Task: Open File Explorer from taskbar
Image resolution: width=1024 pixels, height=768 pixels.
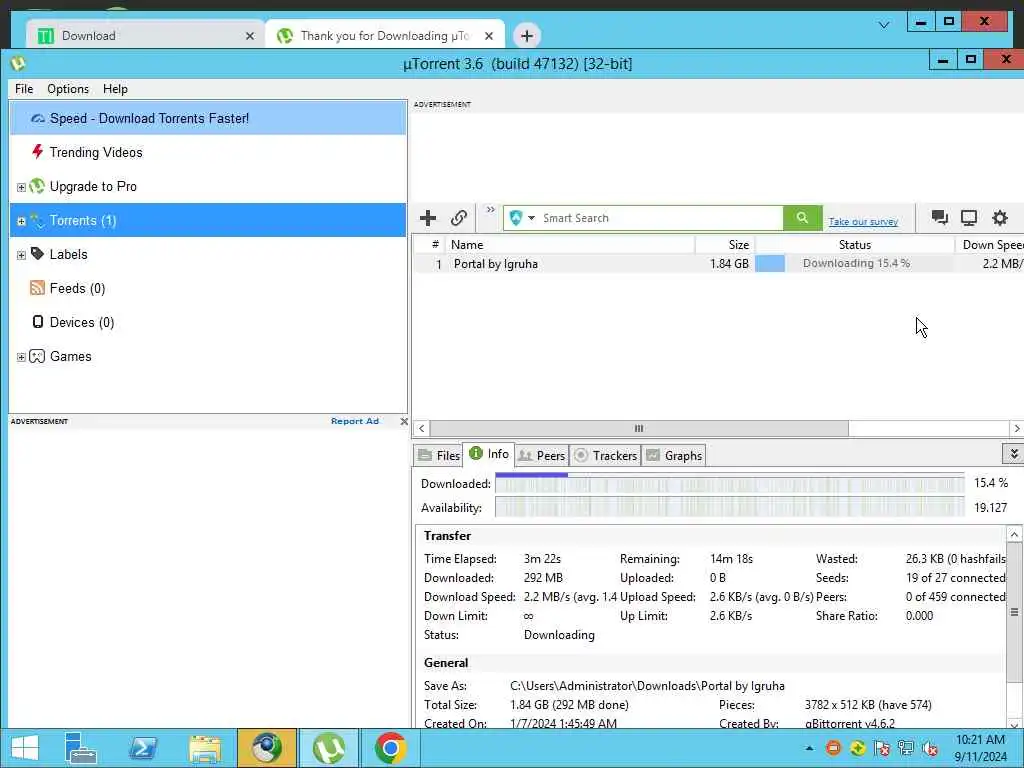Action: (x=205, y=748)
